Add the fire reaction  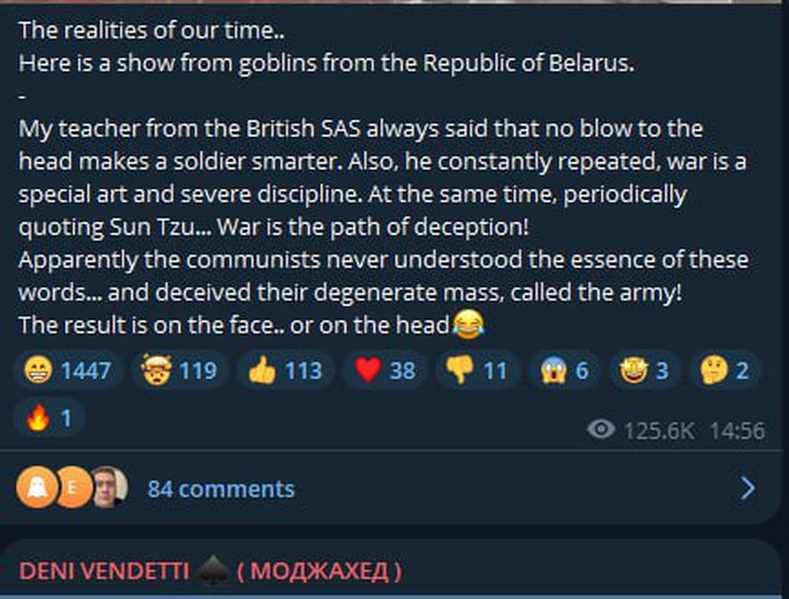[x=49, y=417]
